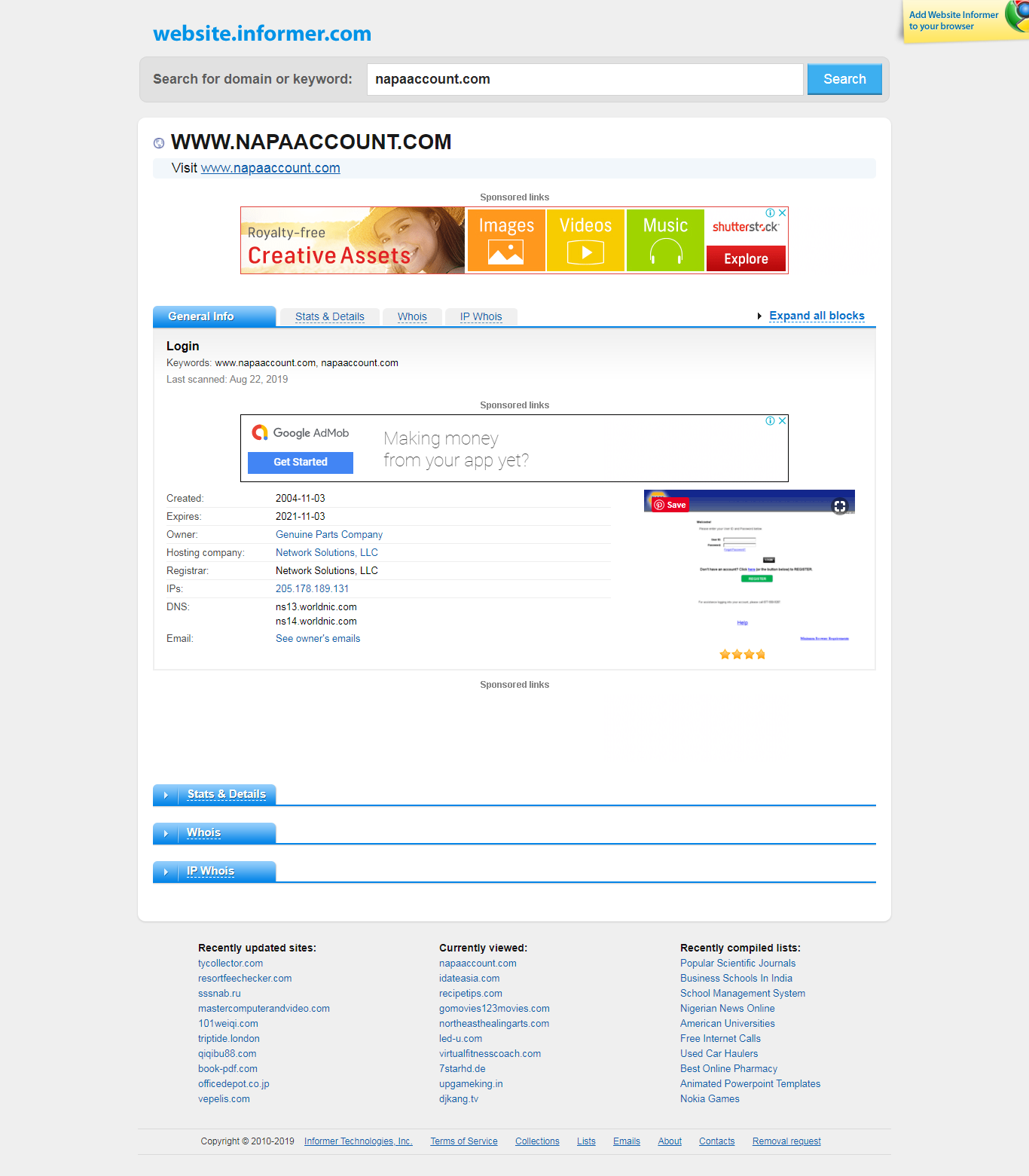
Task: Open virtualfitnesscoach.com link
Action: [x=490, y=1054]
